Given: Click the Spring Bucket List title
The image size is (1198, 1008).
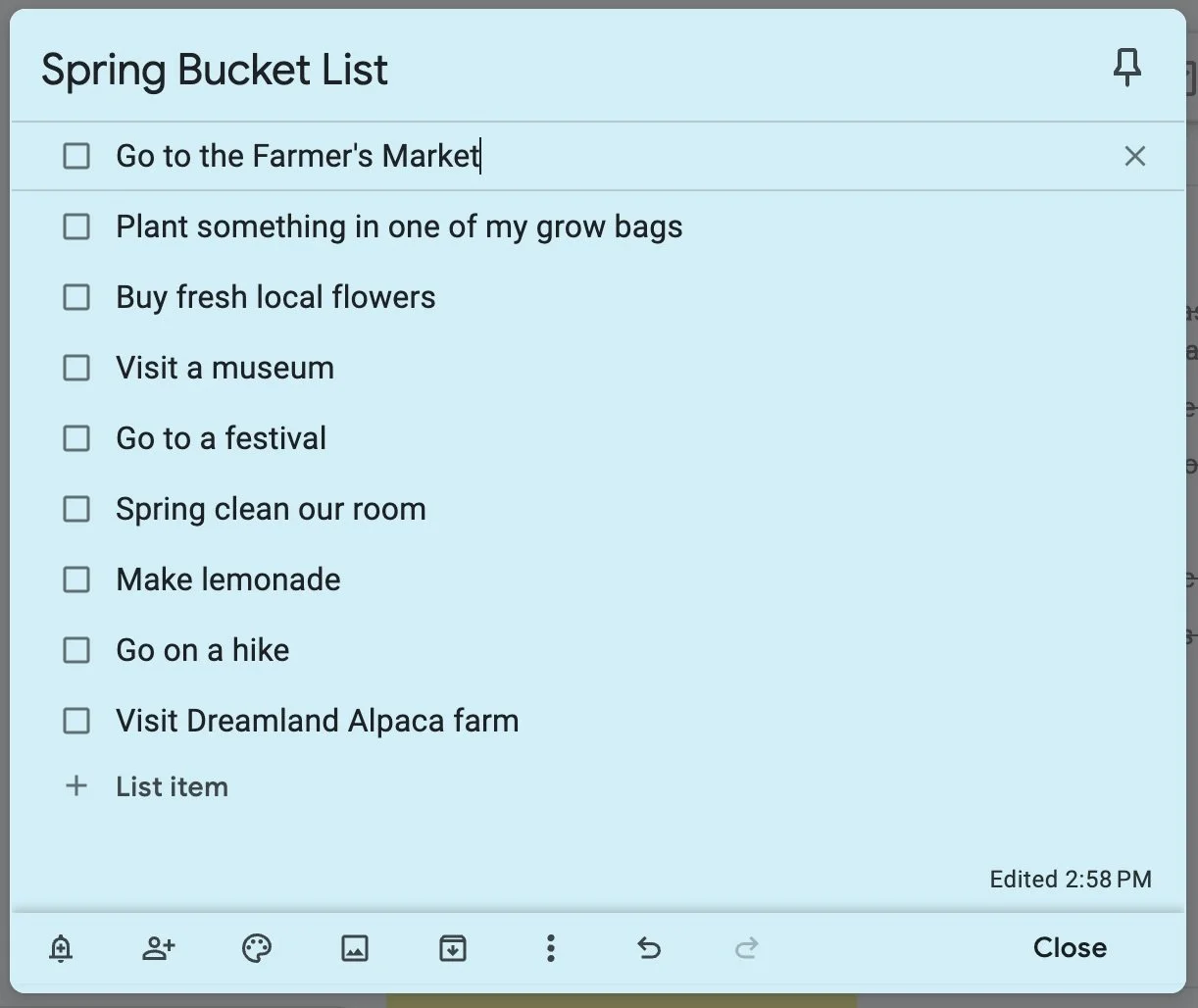Looking at the screenshot, I should pos(215,71).
